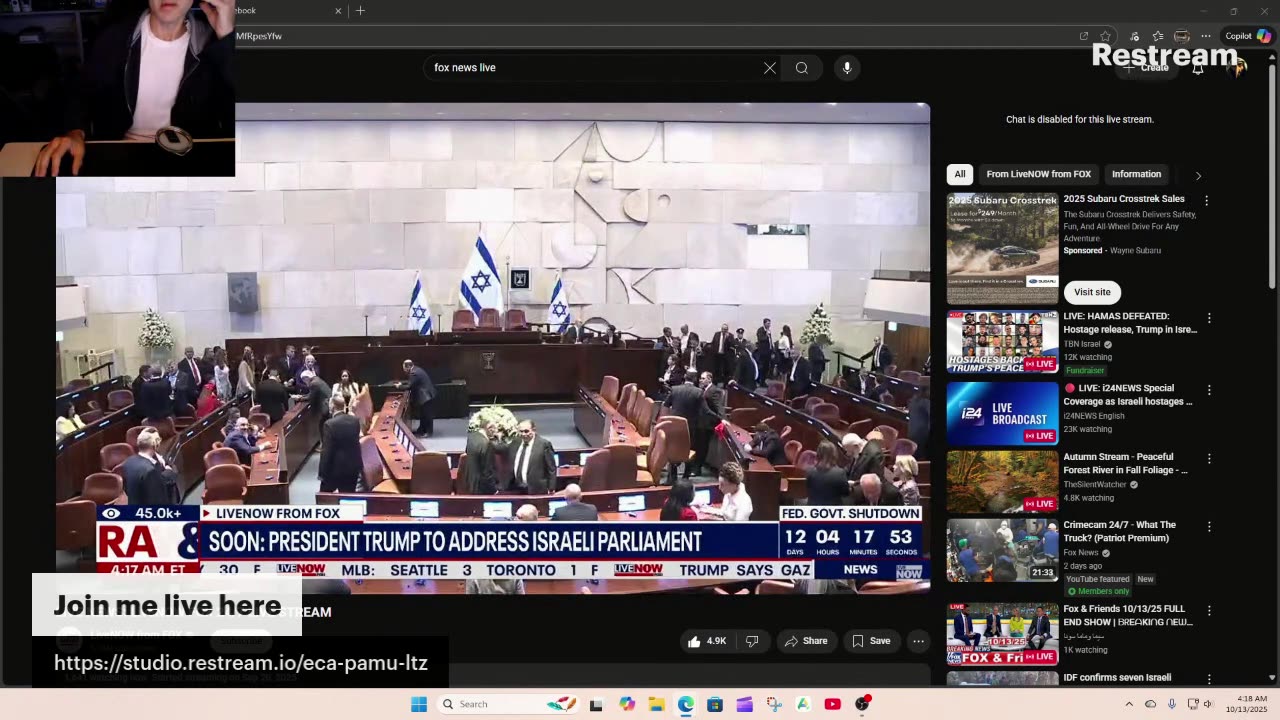Open page in external app icon

(1084, 36)
